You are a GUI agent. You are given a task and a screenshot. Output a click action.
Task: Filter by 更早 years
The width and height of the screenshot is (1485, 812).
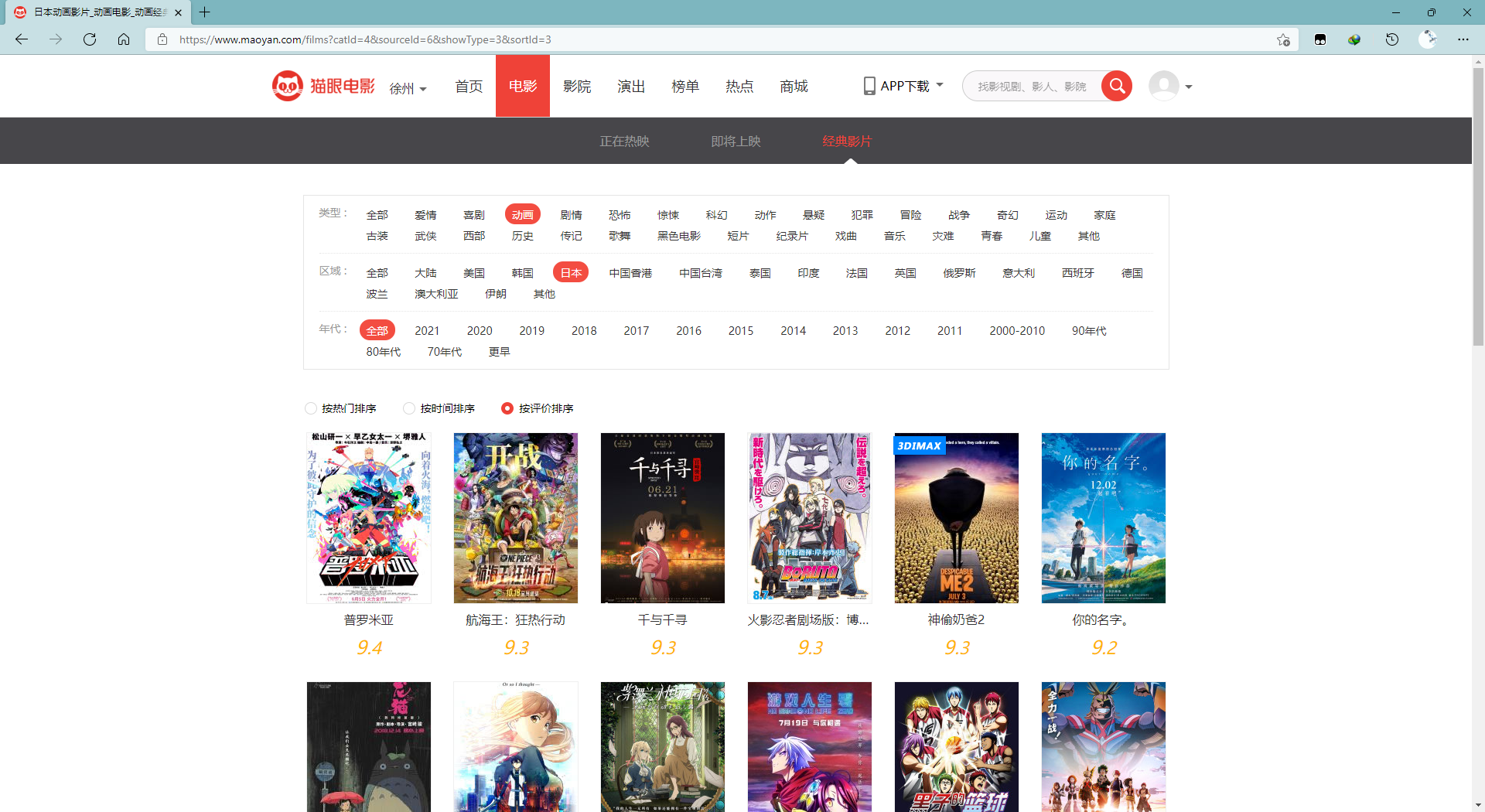click(x=500, y=352)
